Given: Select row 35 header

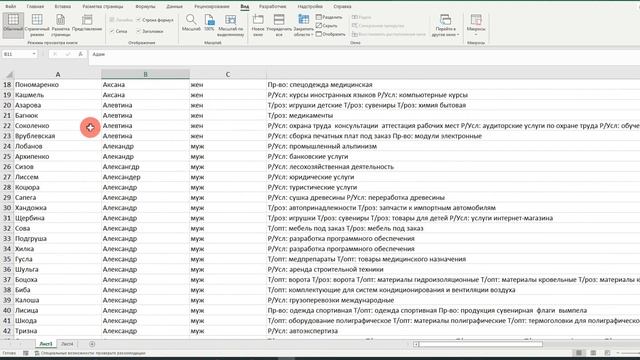Looking at the screenshot, I should click(x=7, y=259).
